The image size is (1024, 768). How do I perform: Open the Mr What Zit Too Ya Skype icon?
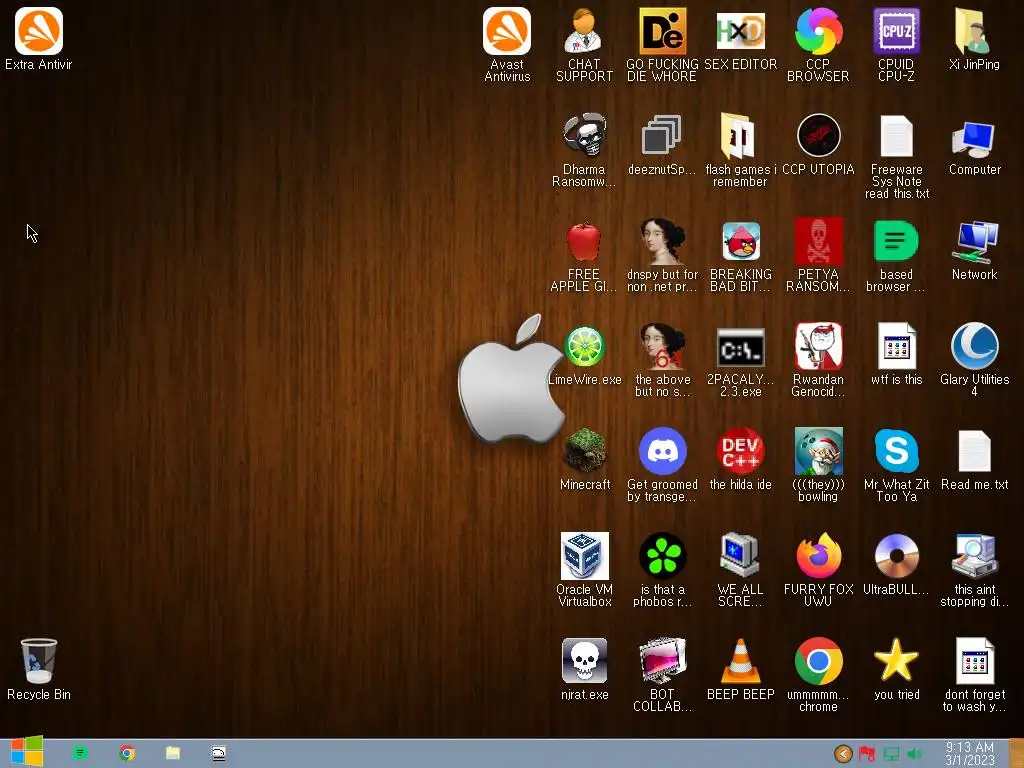tap(896, 466)
